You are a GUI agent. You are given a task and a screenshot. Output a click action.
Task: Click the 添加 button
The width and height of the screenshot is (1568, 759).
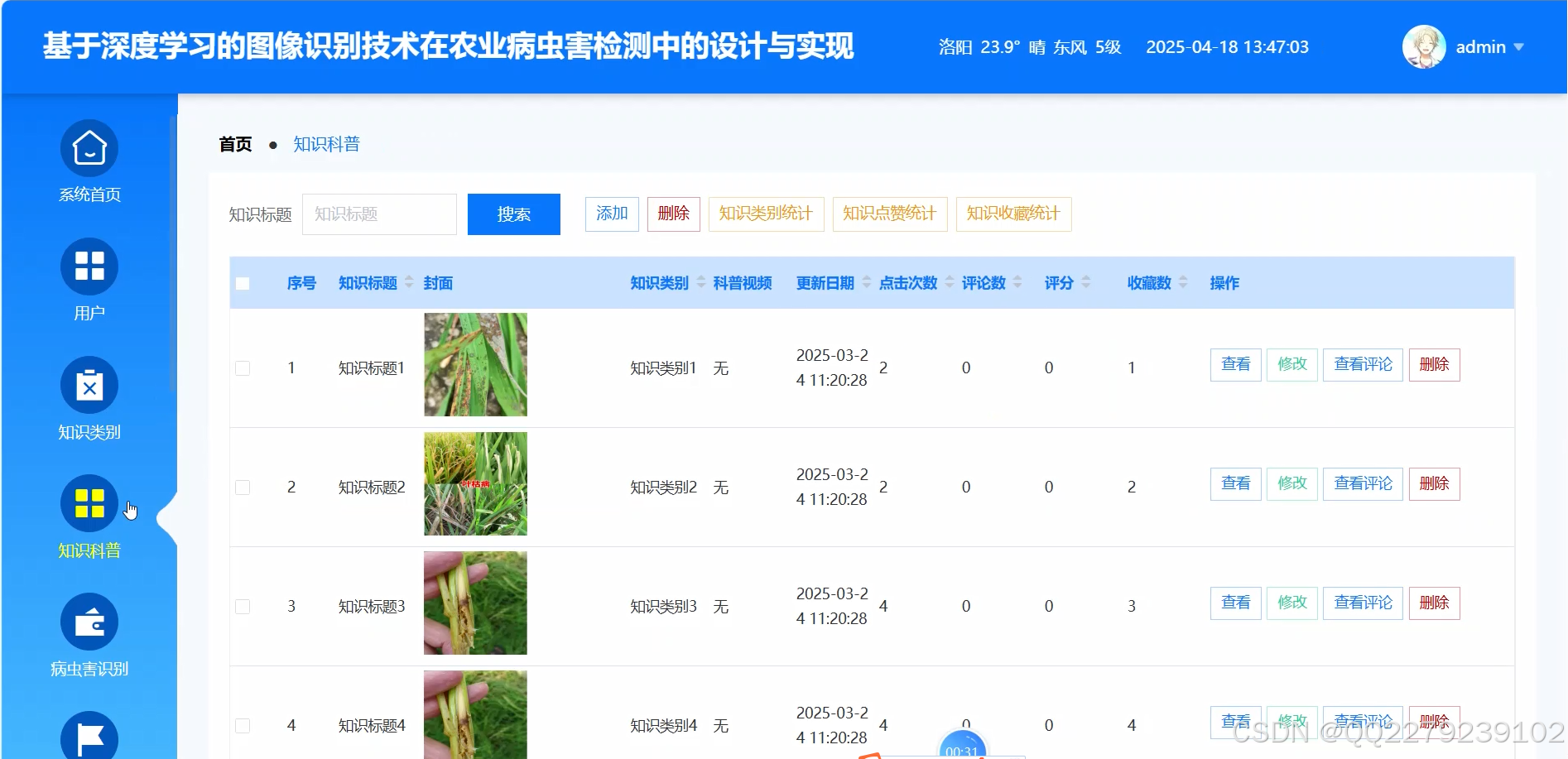point(612,214)
